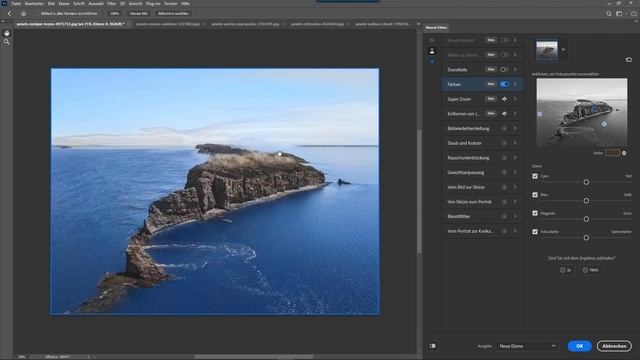Click info icon of Staub und Kratzer filter
The height and width of the screenshot is (360, 640).
click(x=504, y=143)
